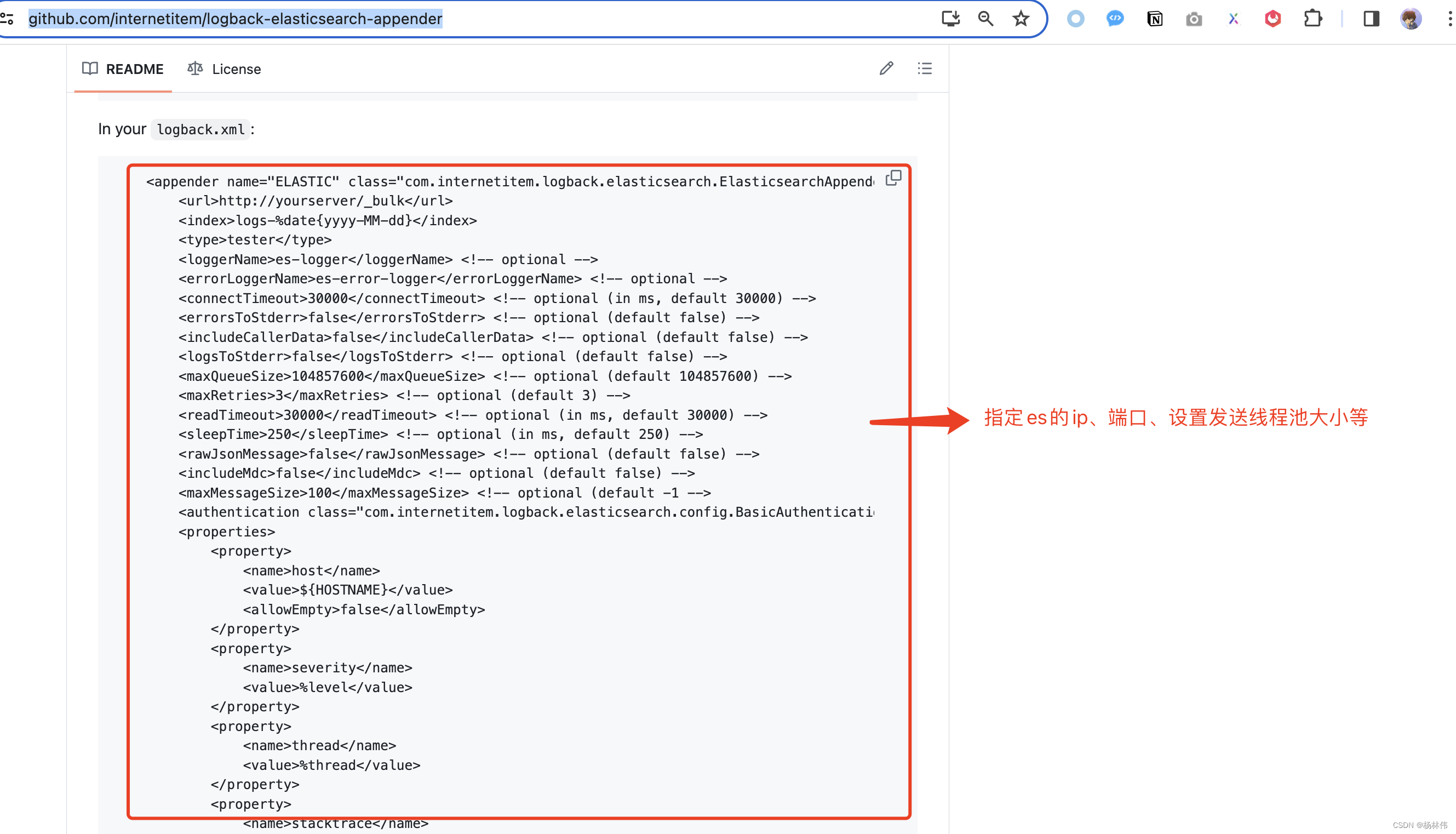This screenshot has height=834, width=1456.
Task: Edit the README with pencil icon
Action: (x=886, y=68)
